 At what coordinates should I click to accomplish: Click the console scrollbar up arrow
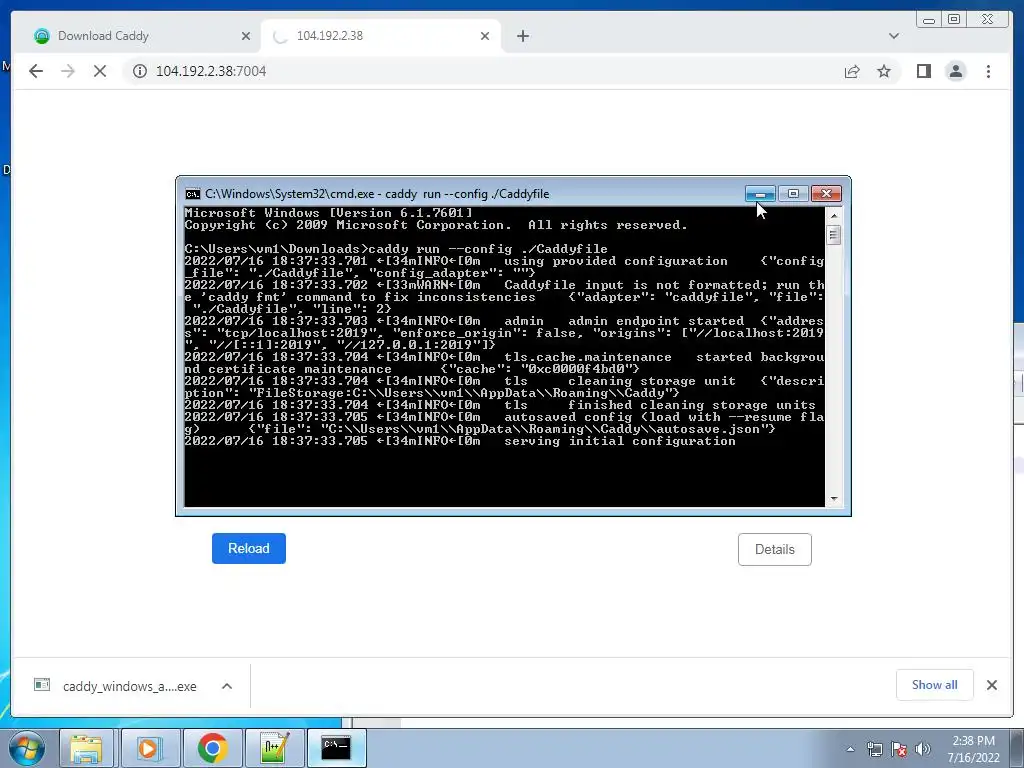click(833, 216)
